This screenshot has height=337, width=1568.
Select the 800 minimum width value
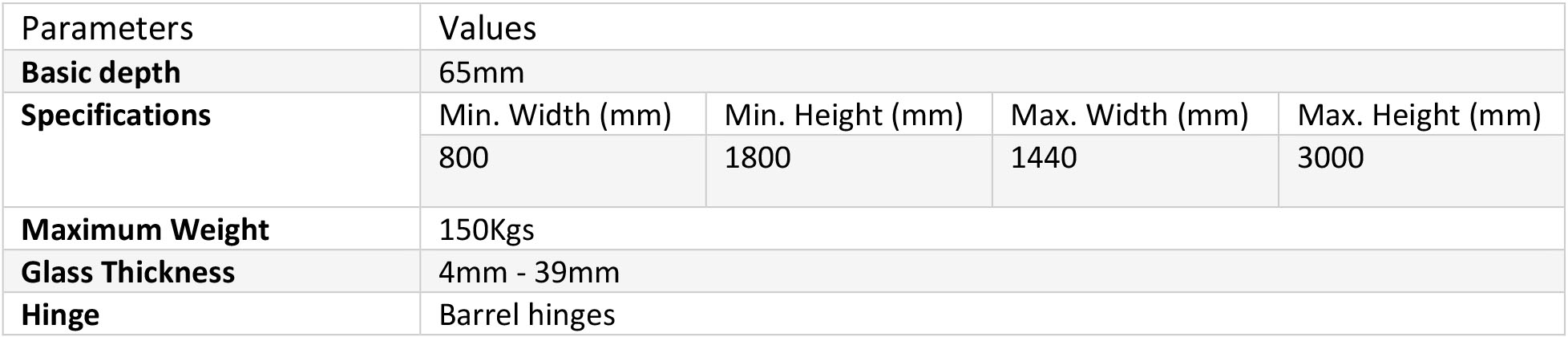463,157
